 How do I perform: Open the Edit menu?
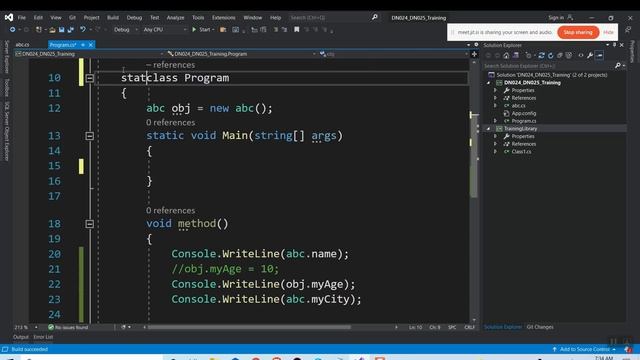38,18
